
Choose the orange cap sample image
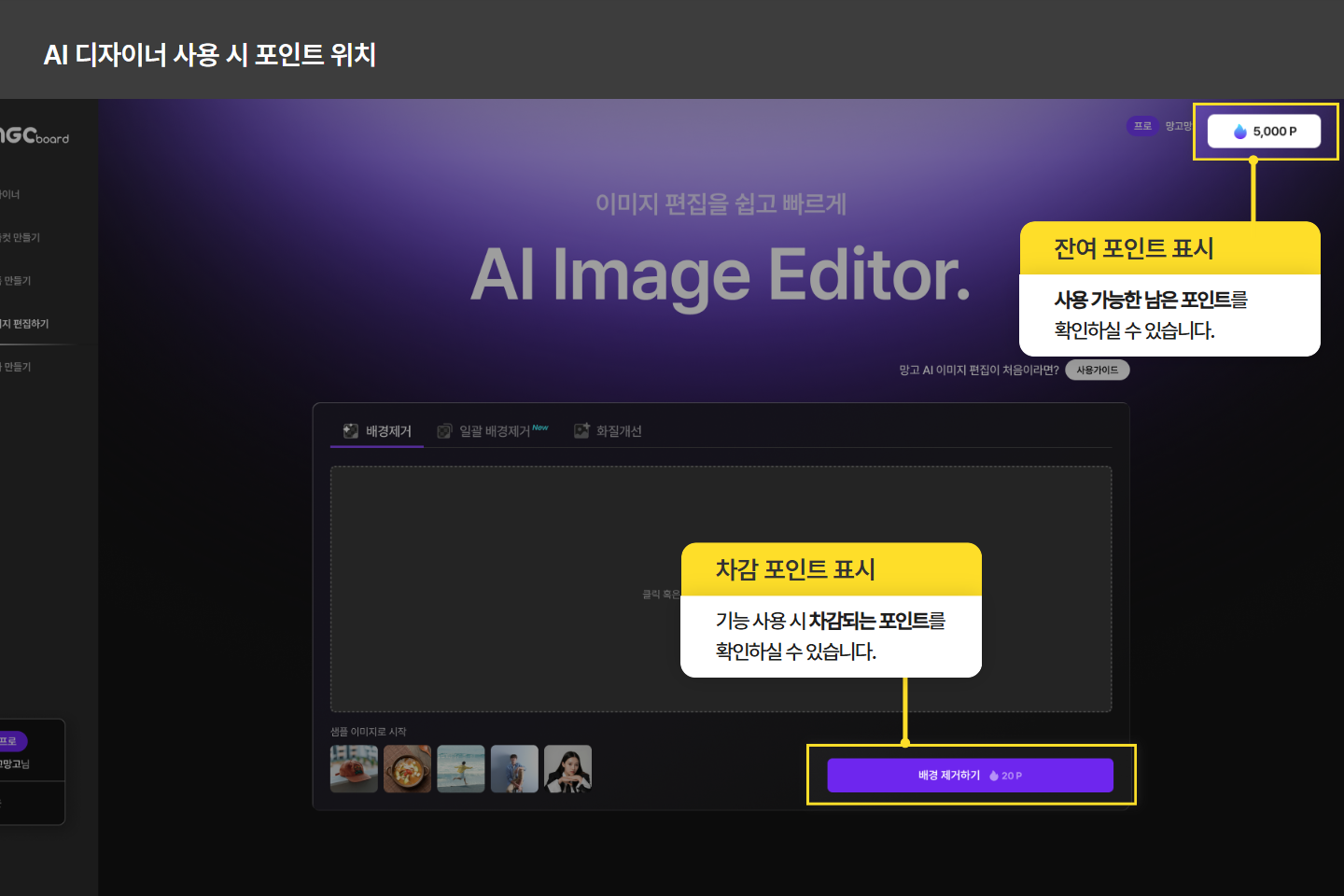(354, 769)
